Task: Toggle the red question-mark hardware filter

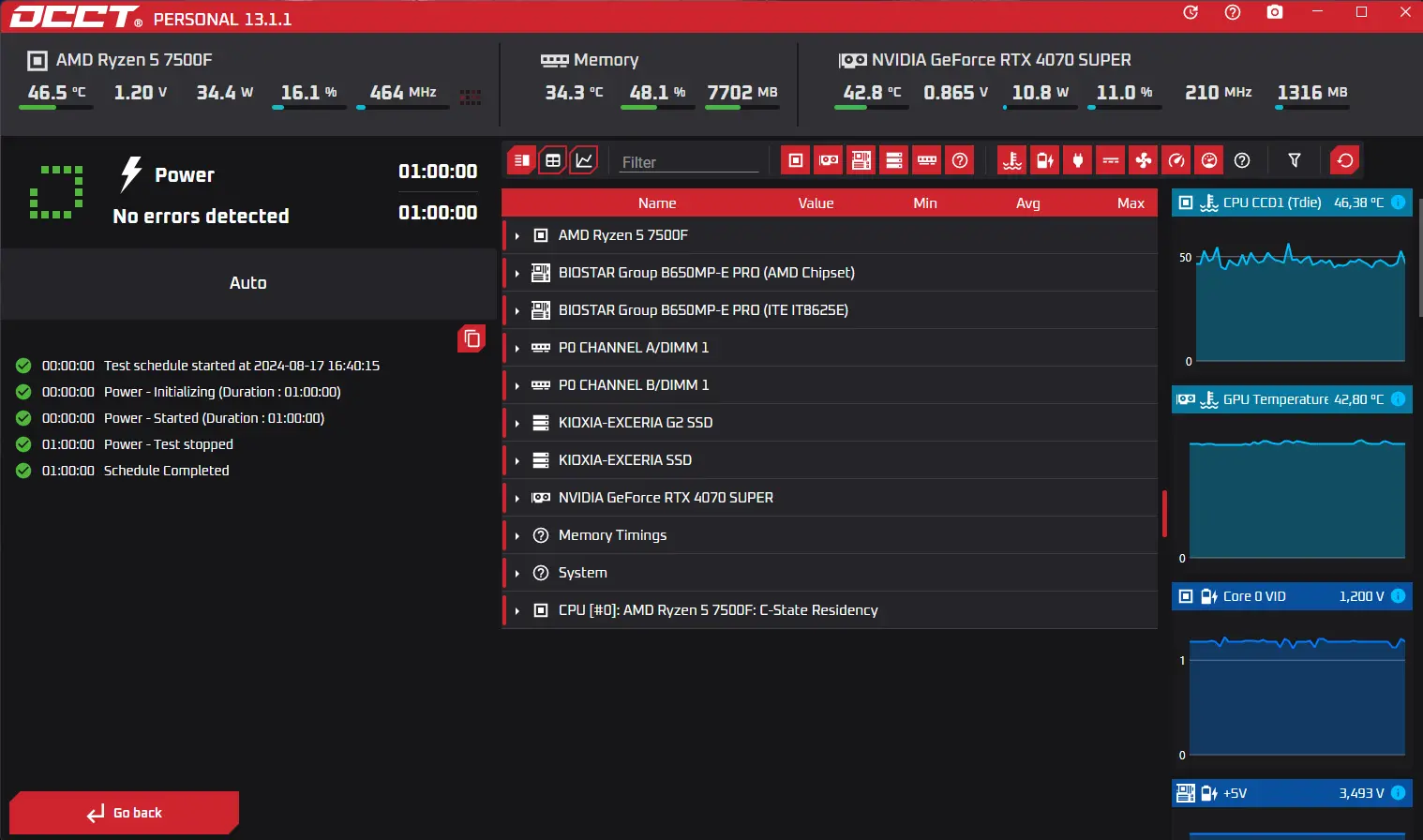Action: click(x=960, y=160)
